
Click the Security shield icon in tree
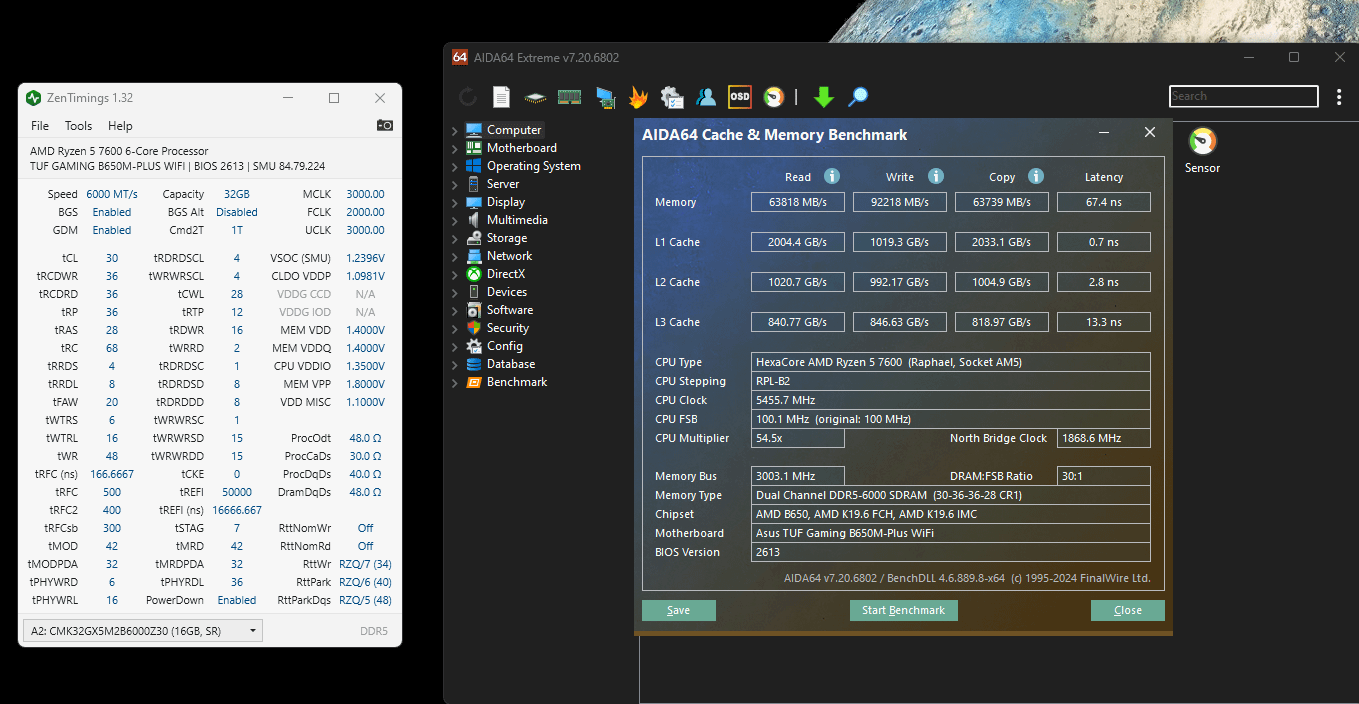pos(474,328)
